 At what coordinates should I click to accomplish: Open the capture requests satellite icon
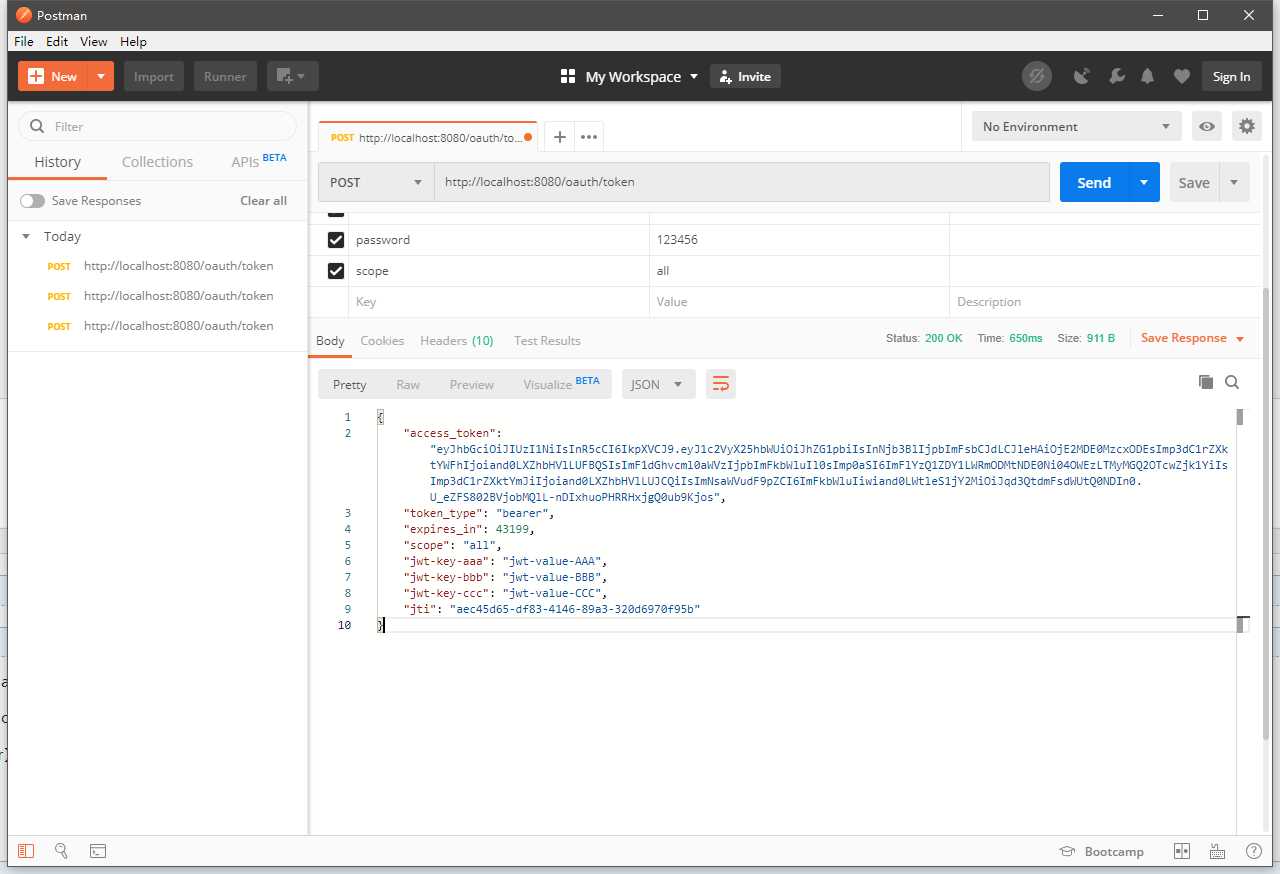1081,76
